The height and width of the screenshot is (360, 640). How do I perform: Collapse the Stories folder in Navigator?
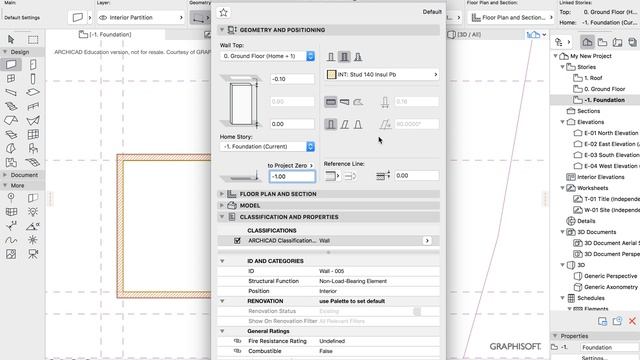click(563, 67)
